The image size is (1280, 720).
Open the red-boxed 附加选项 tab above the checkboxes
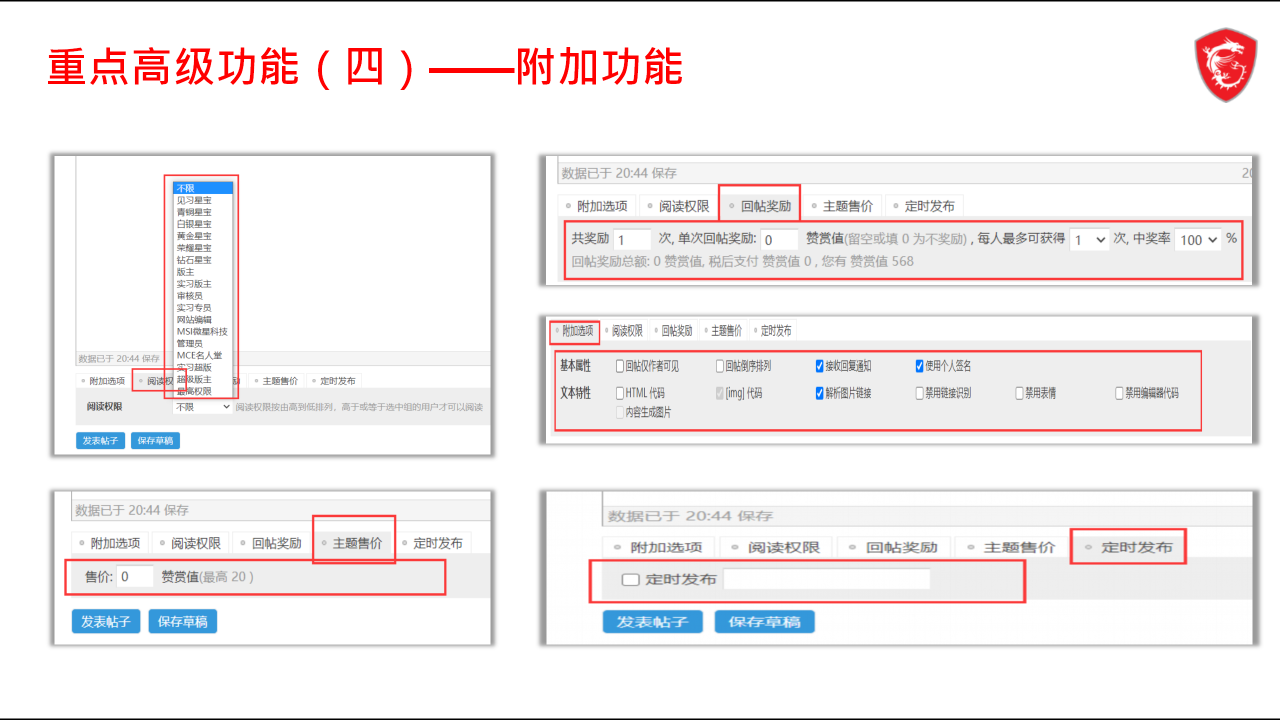coord(574,331)
